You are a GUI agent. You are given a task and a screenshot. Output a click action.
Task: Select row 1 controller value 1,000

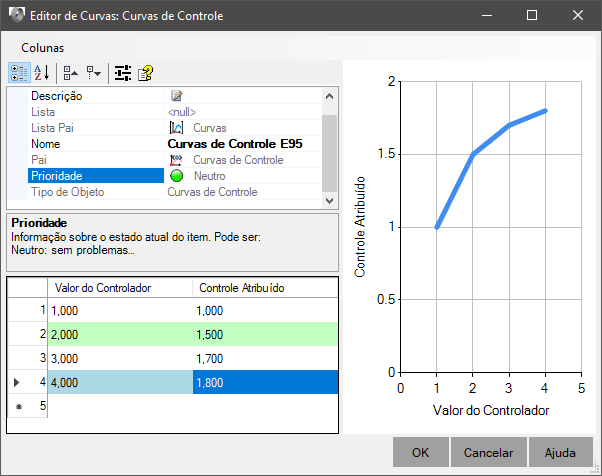(x=120, y=310)
